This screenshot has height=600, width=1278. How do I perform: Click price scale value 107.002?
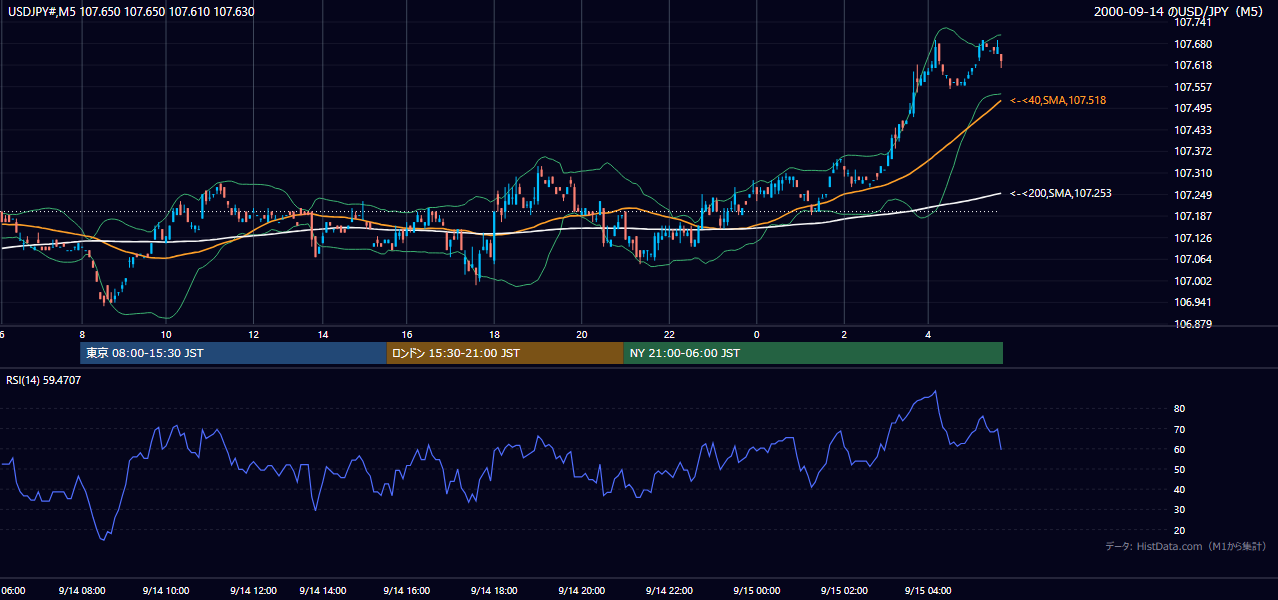click(1193, 281)
